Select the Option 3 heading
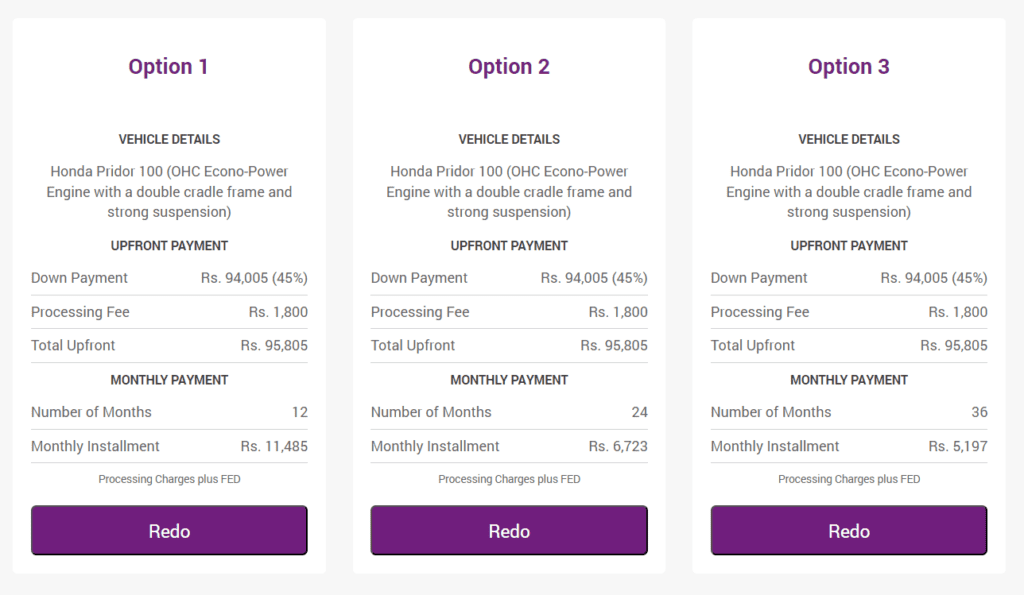 click(848, 67)
